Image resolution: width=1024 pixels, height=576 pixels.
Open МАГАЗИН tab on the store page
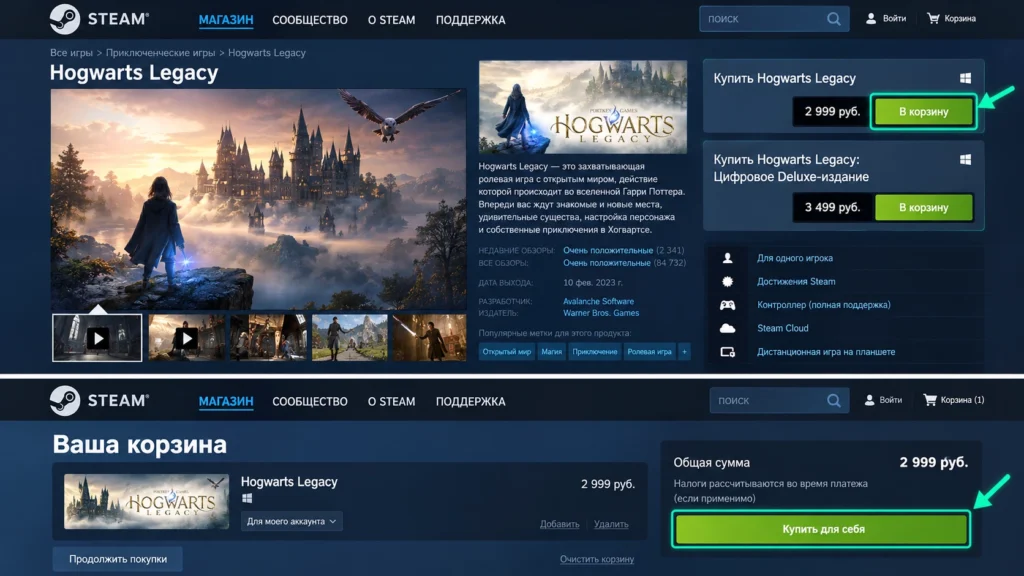pos(226,20)
